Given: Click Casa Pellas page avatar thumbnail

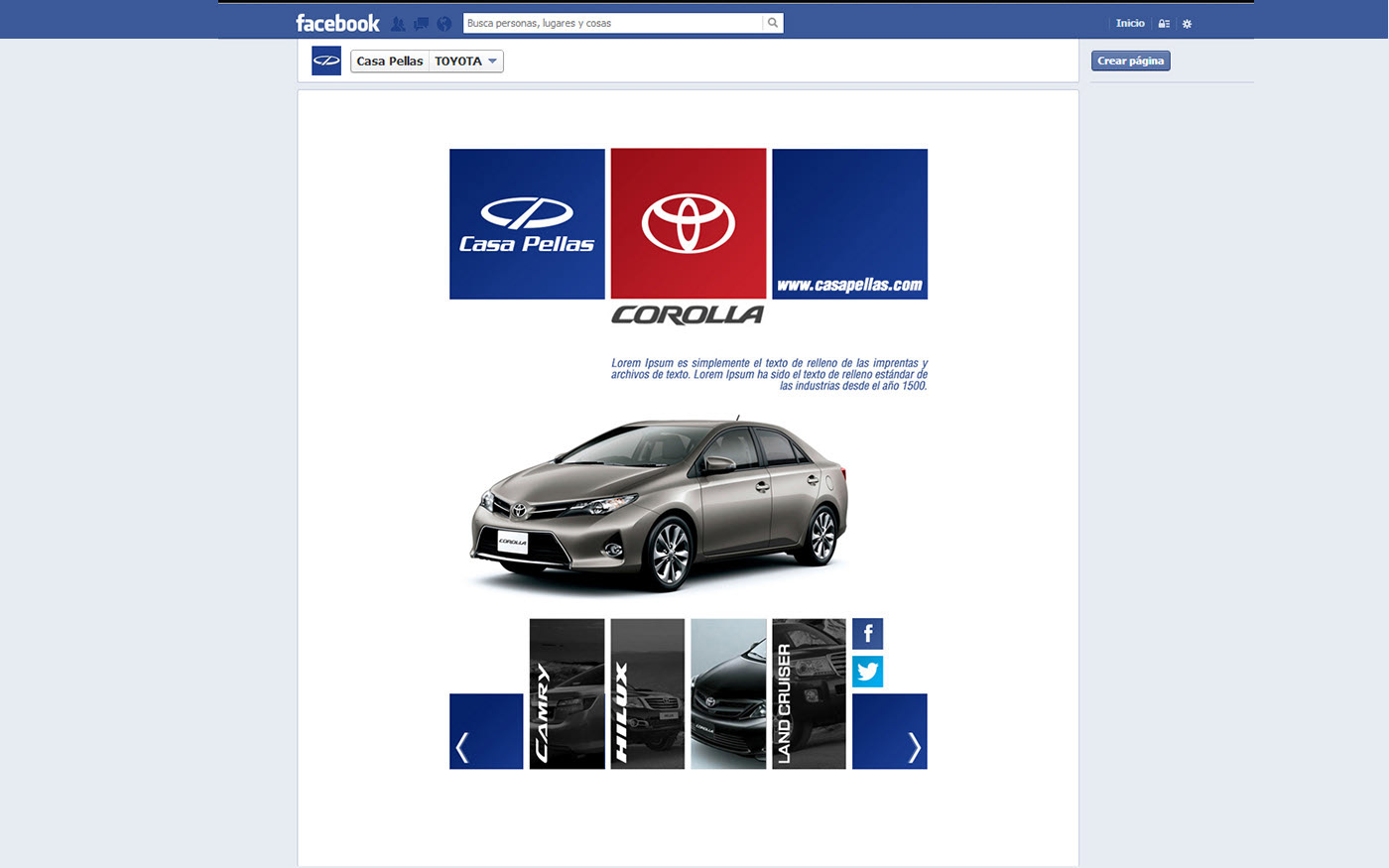Looking at the screenshot, I should tap(326, 61).
